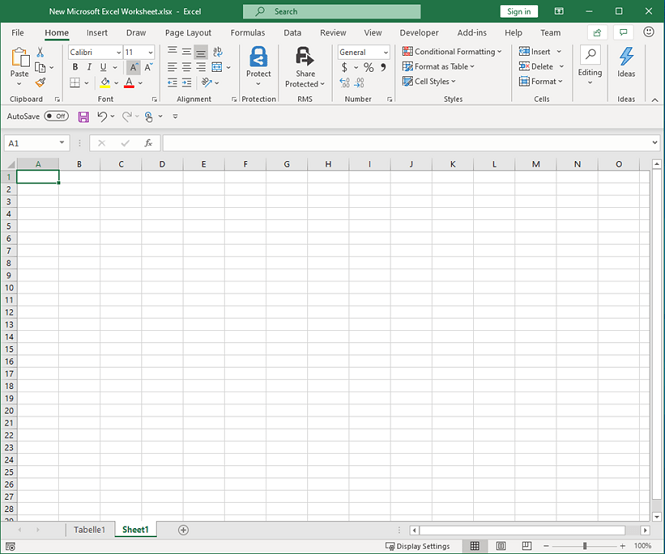Click the Merge & Center icon
The height and width of the screenshot is (554, 665).
click(217, 67)
